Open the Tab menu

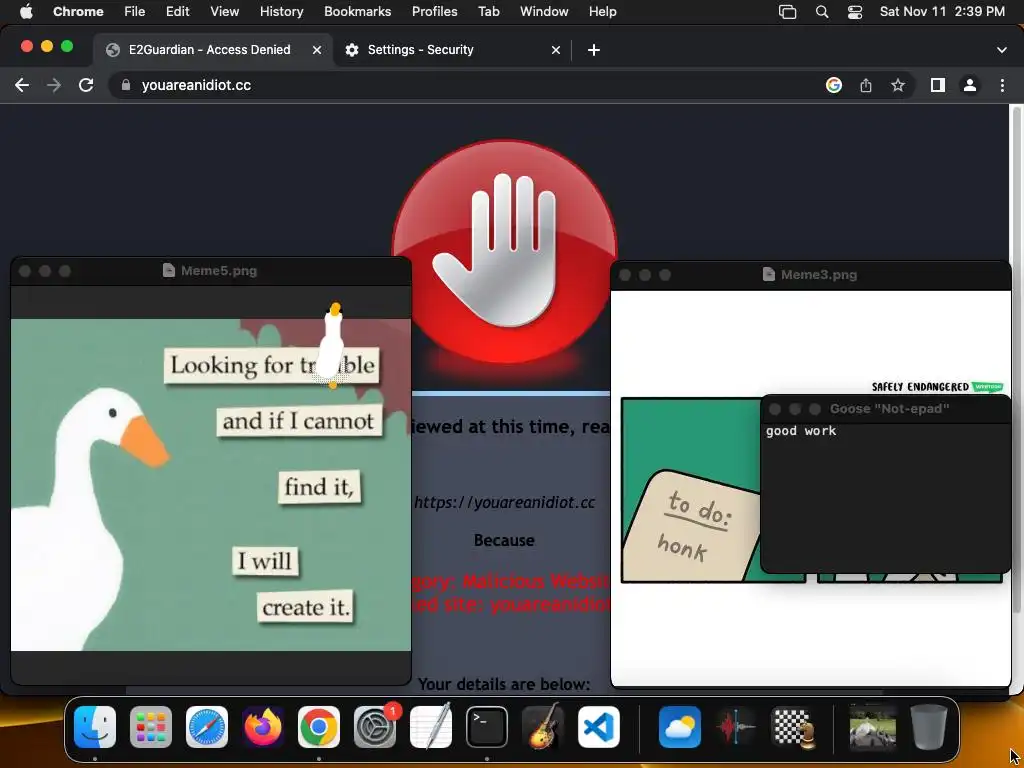(488, 12)
